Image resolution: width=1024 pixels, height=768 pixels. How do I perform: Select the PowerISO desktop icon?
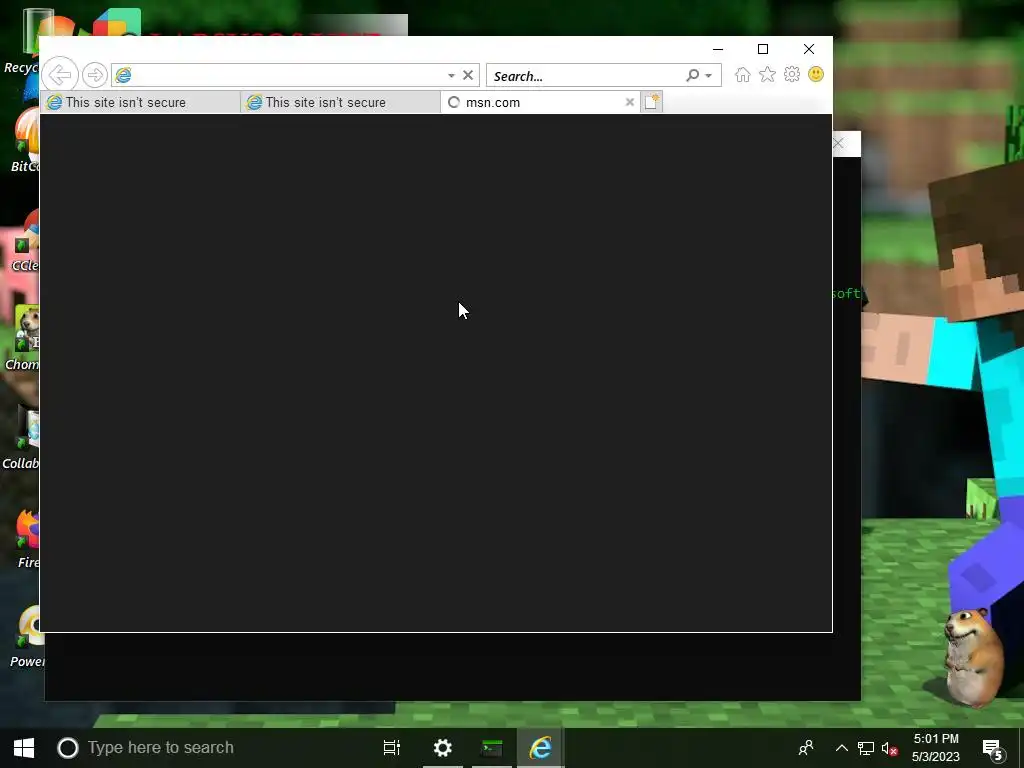pos(26,637)
